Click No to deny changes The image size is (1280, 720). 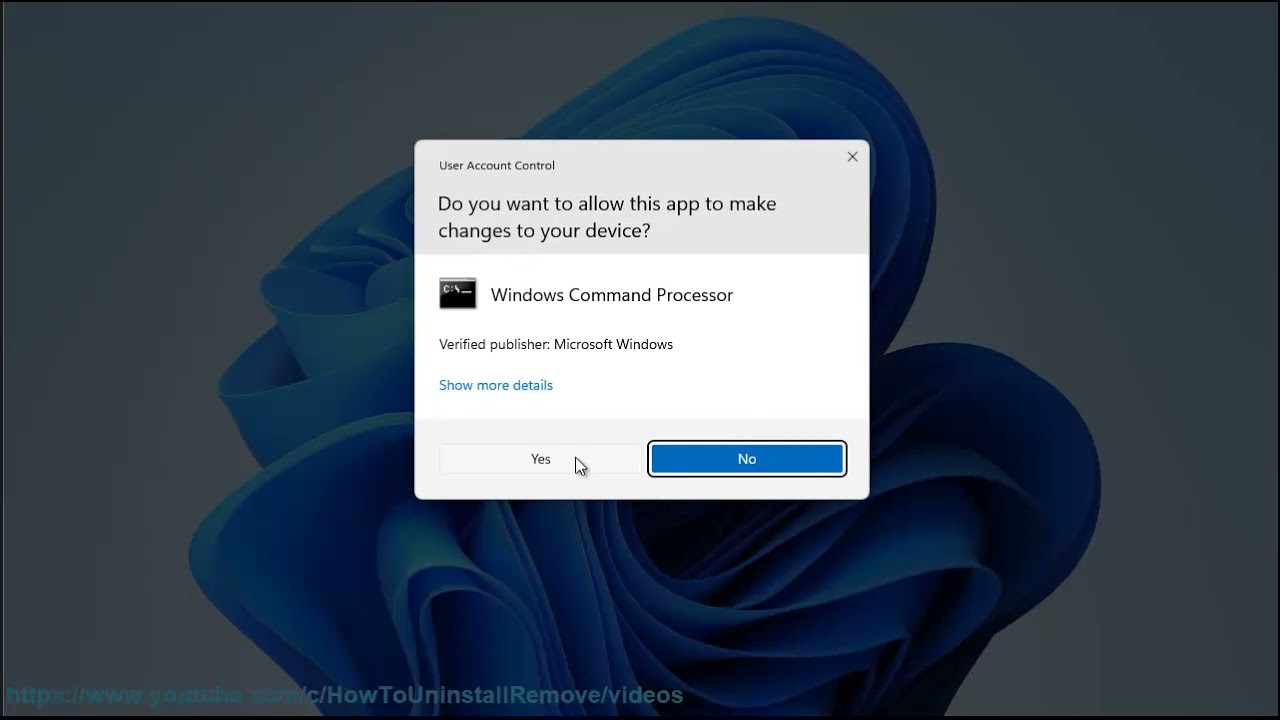747,459
